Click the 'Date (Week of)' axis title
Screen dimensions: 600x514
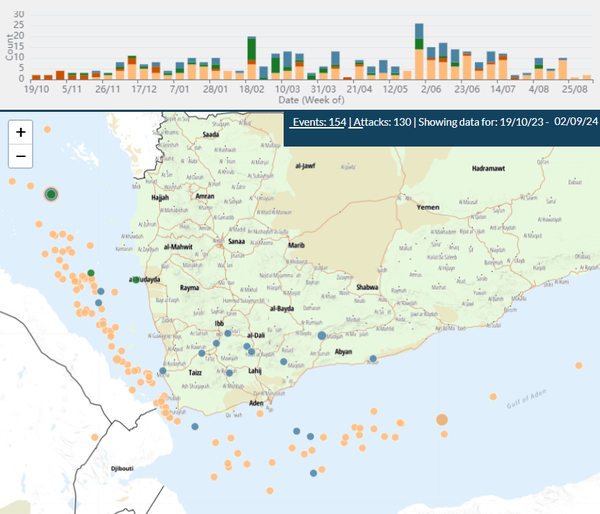pos(311,100)
